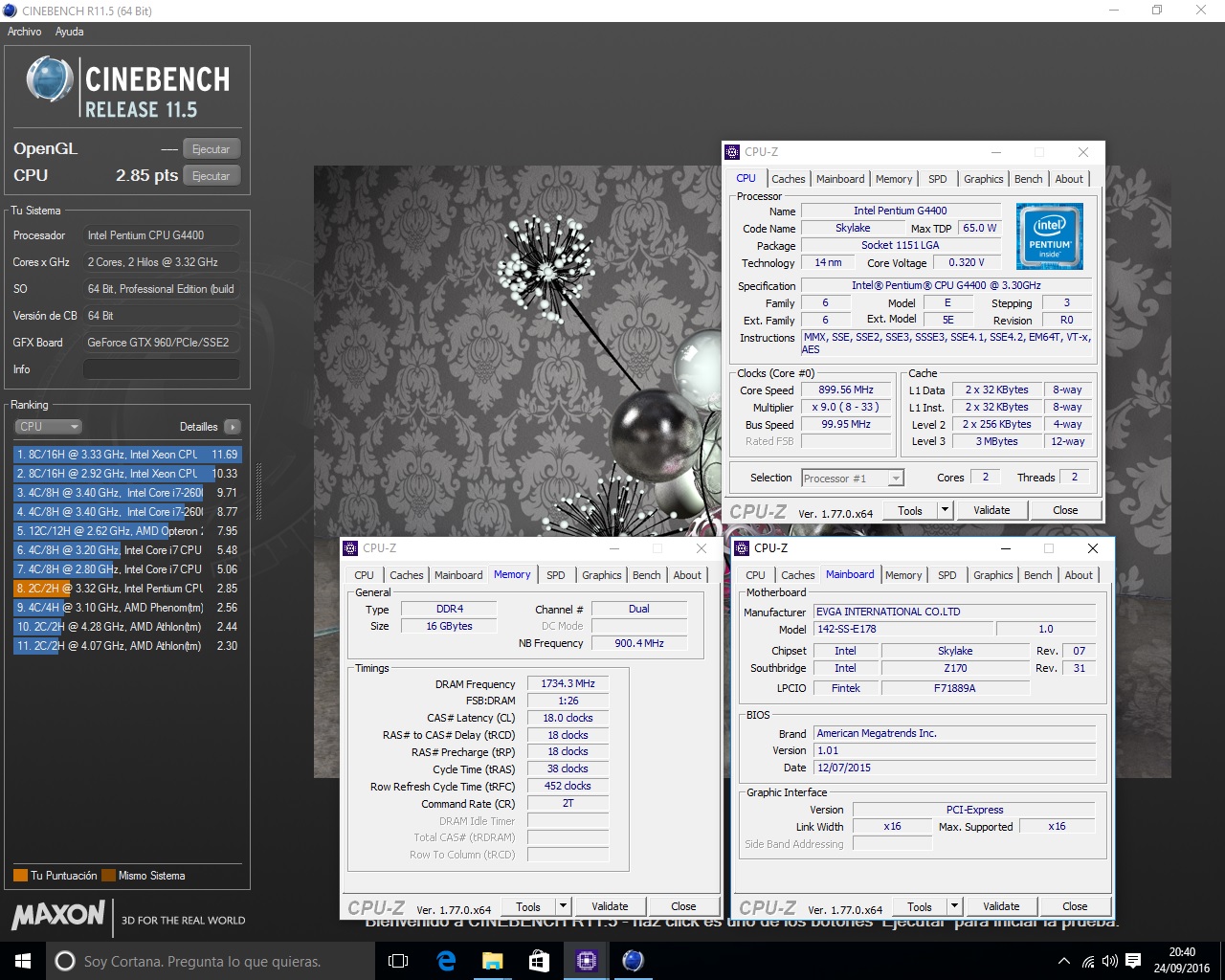Viewport: 1225px width, 980px height.
Task: Click the CPU-Z icon in the Memory window title
Action: pos(350,548)
